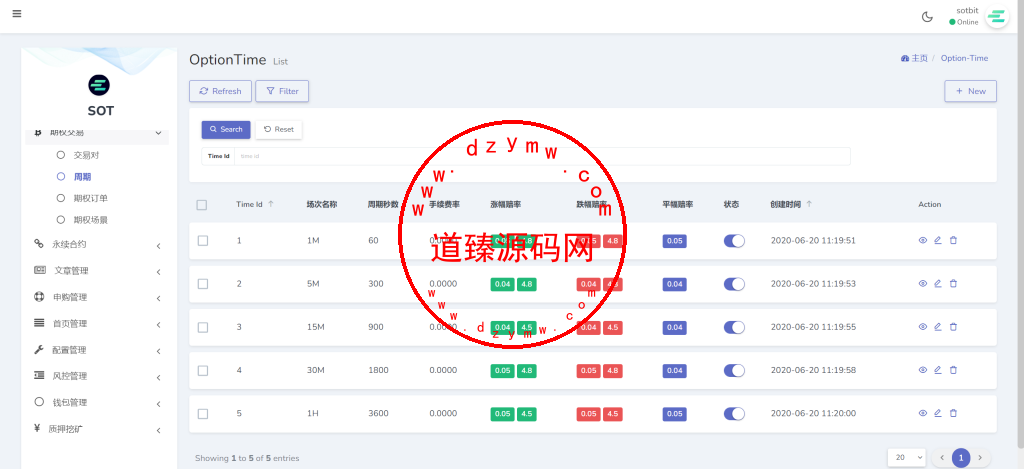
Task: Check the row with Time Id 3
Action: point(202,327)
